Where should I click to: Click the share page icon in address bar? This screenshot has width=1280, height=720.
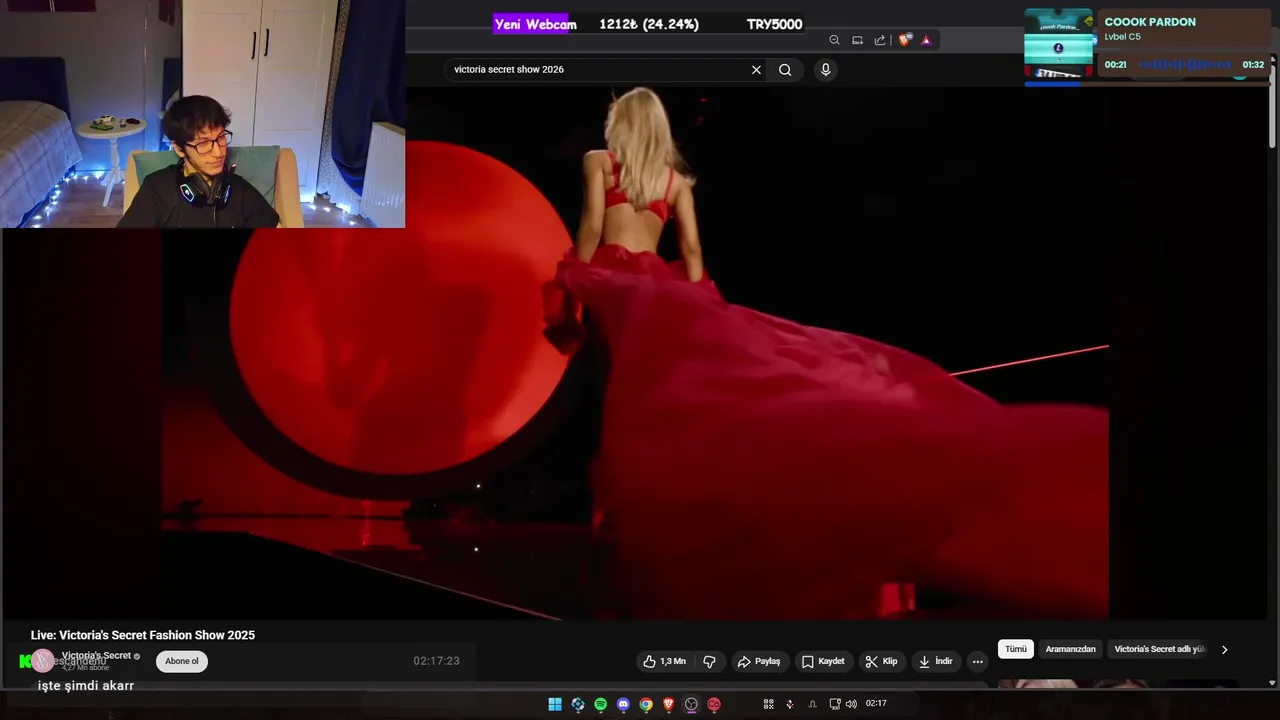(x=880, y=40)
